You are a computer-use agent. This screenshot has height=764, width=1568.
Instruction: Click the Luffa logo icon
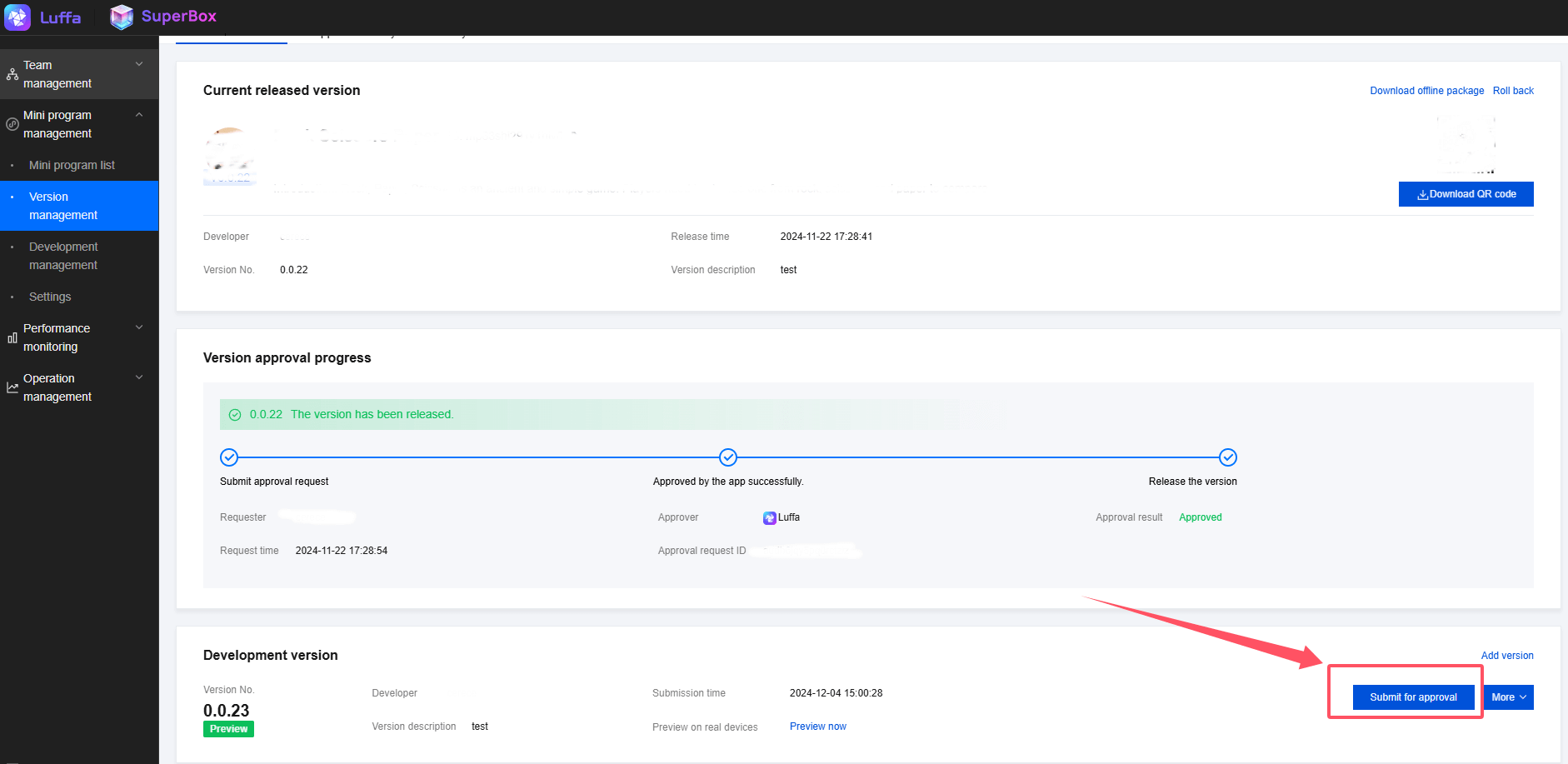coord(17,17)
